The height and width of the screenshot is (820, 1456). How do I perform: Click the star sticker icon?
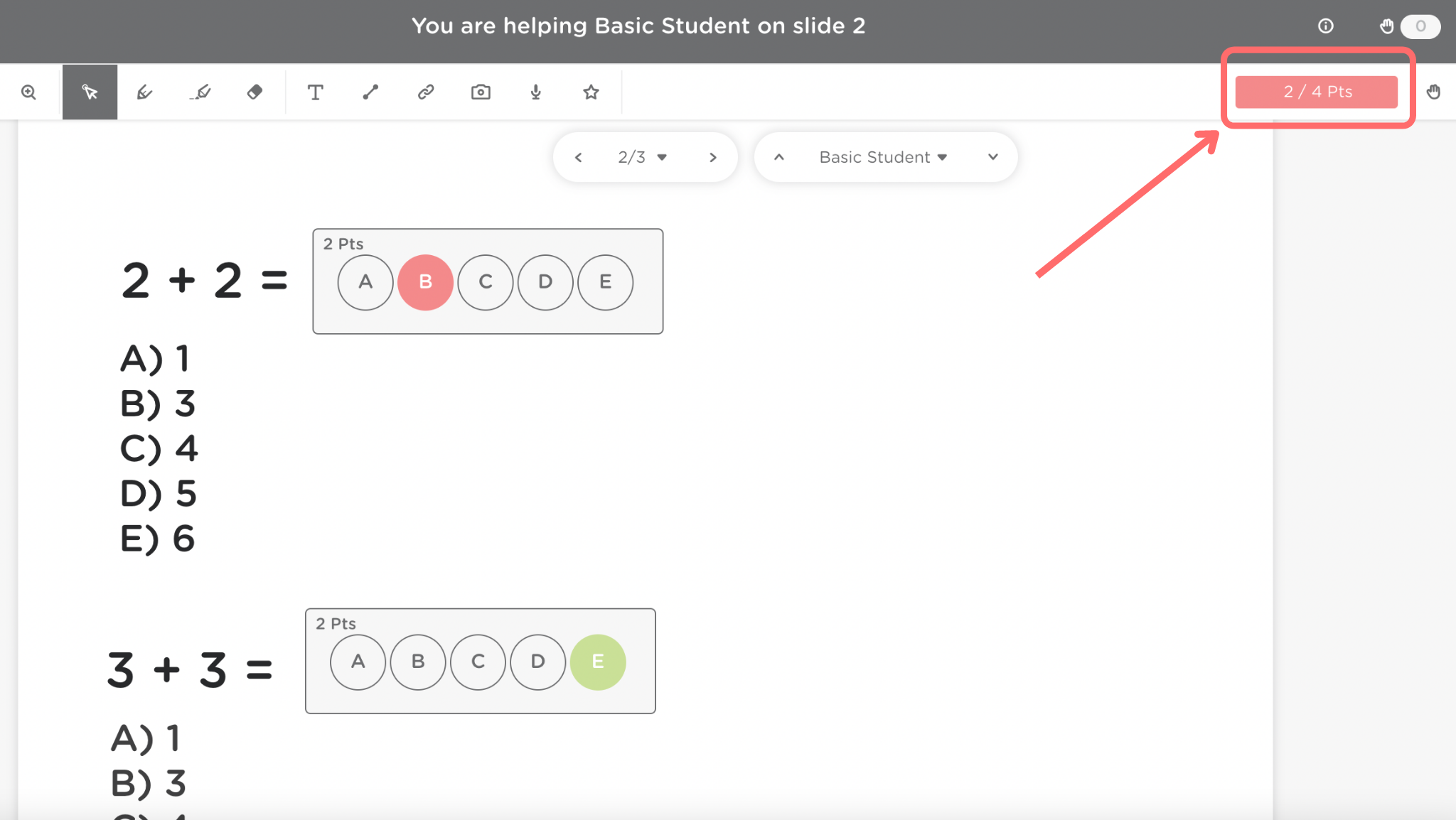click(591, 92)
